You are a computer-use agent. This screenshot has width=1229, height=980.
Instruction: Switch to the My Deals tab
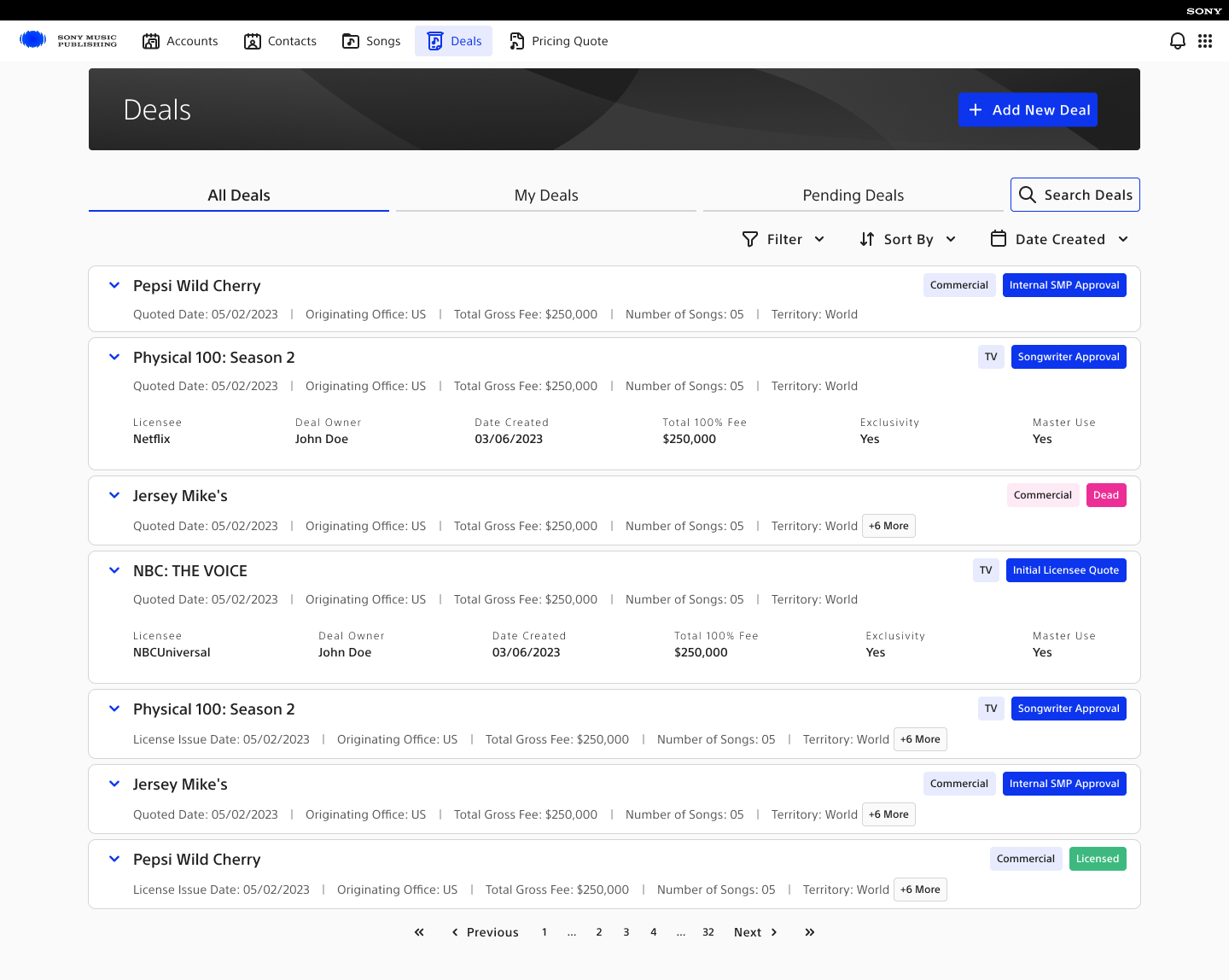click(546, 195)
